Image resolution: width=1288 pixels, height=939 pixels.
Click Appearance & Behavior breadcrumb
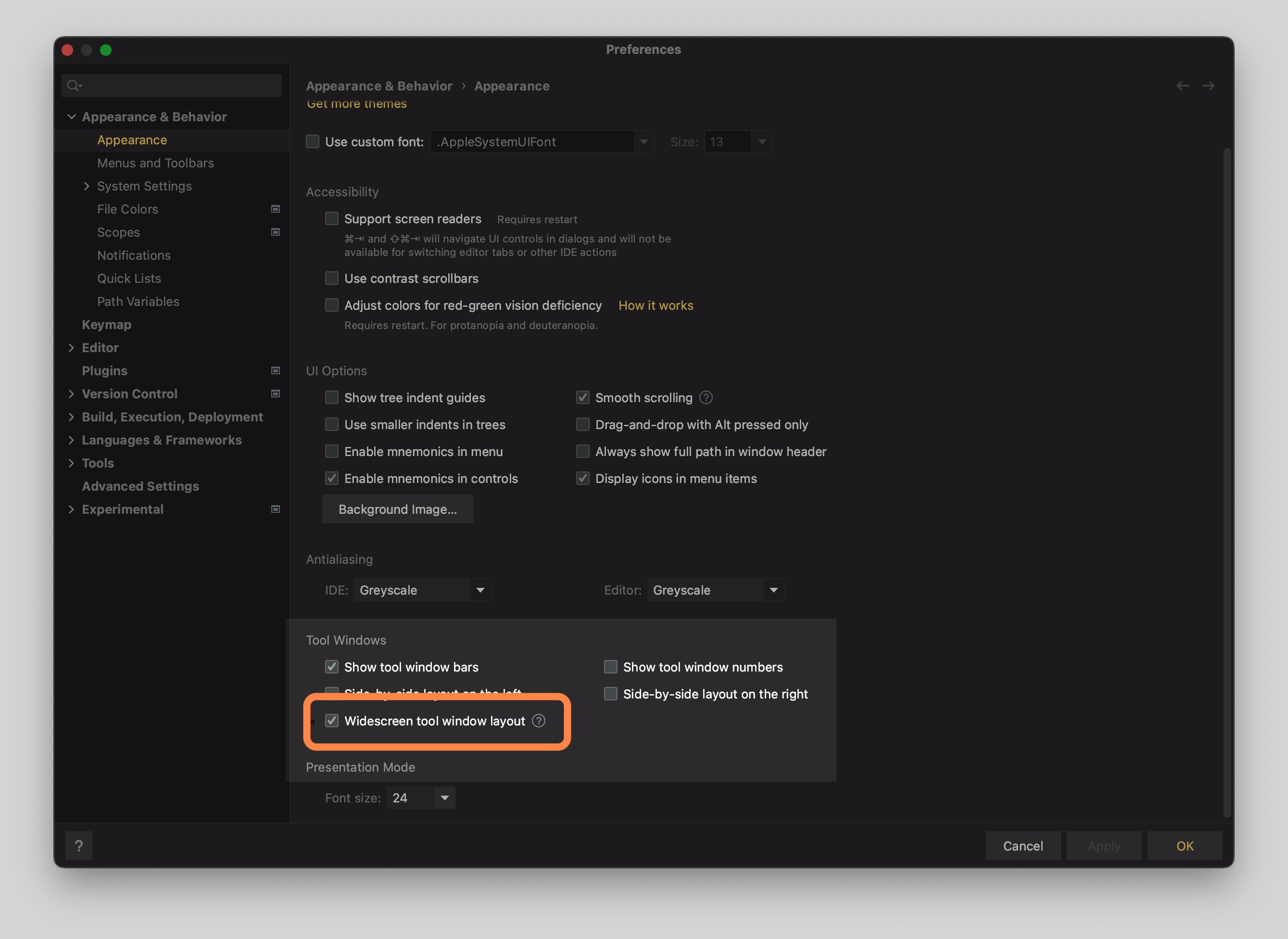point(379,86)
